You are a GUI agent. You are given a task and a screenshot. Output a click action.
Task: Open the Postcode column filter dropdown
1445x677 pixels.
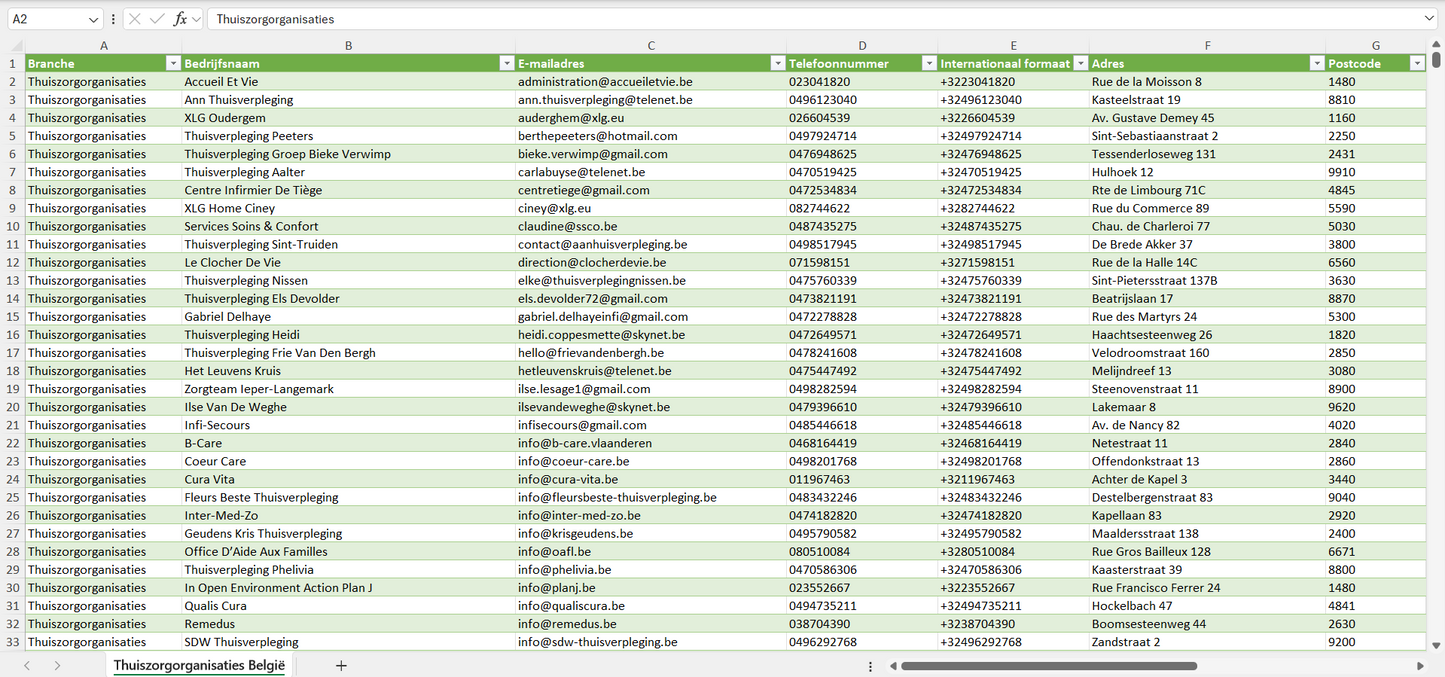(1416, 63)
